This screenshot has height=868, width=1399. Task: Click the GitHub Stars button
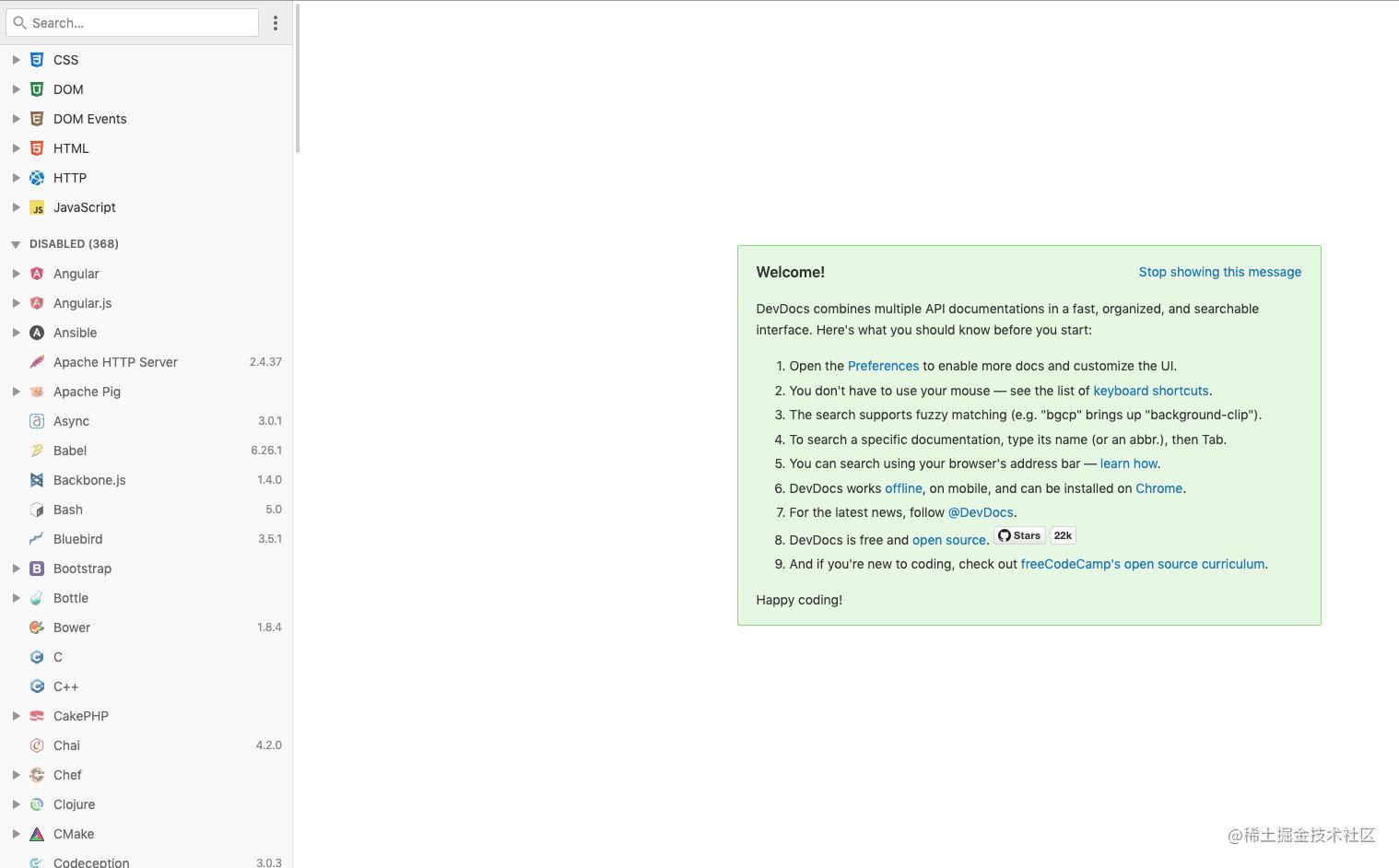1019,535
